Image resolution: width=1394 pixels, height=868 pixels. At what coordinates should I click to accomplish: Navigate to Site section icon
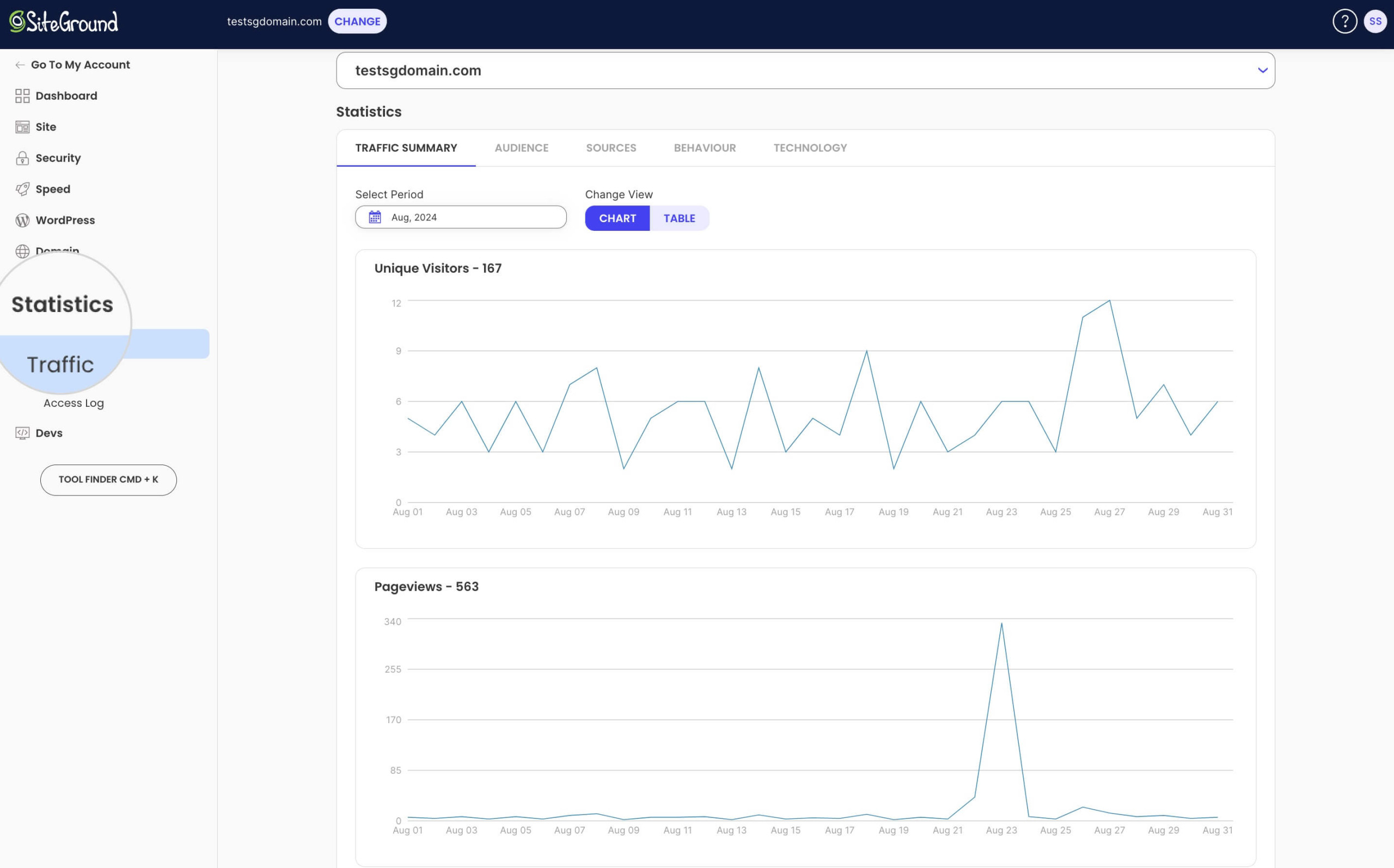tap(21, 128)
